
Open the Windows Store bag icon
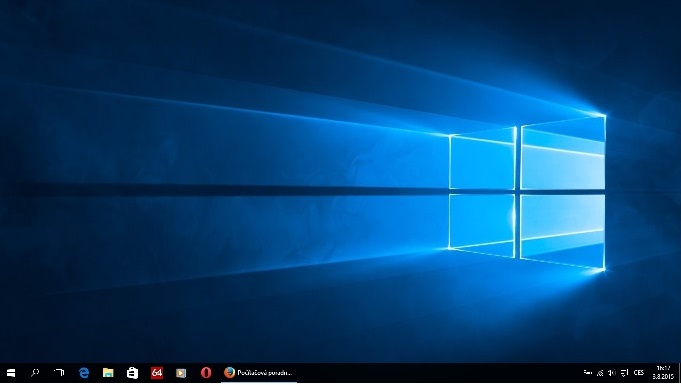click(132, 373)
